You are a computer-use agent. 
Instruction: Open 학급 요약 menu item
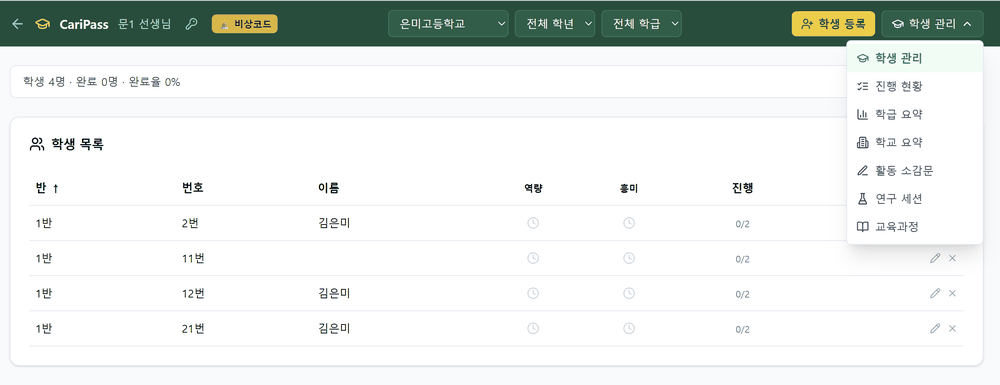coord(915,114)
